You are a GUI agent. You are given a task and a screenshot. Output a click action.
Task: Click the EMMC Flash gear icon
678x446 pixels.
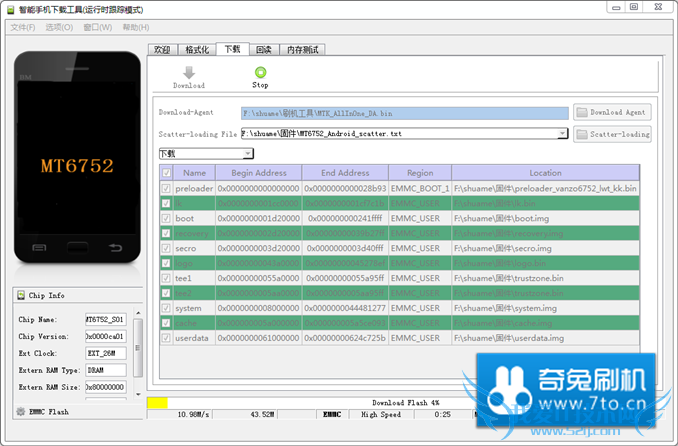[21, 411]
